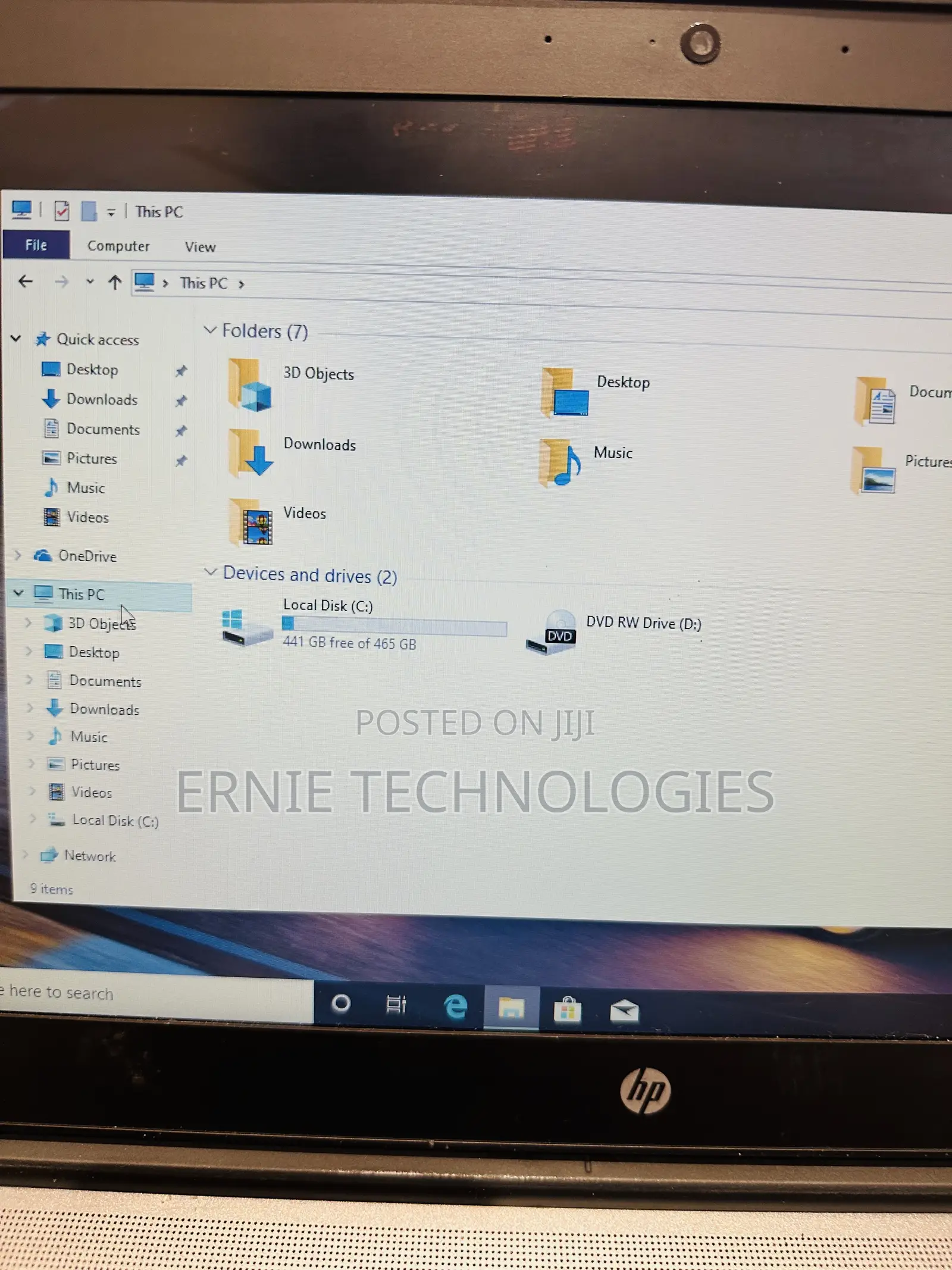
Task: Click the This PC monitor icon in title bar
Action: [x=21, y=209]
